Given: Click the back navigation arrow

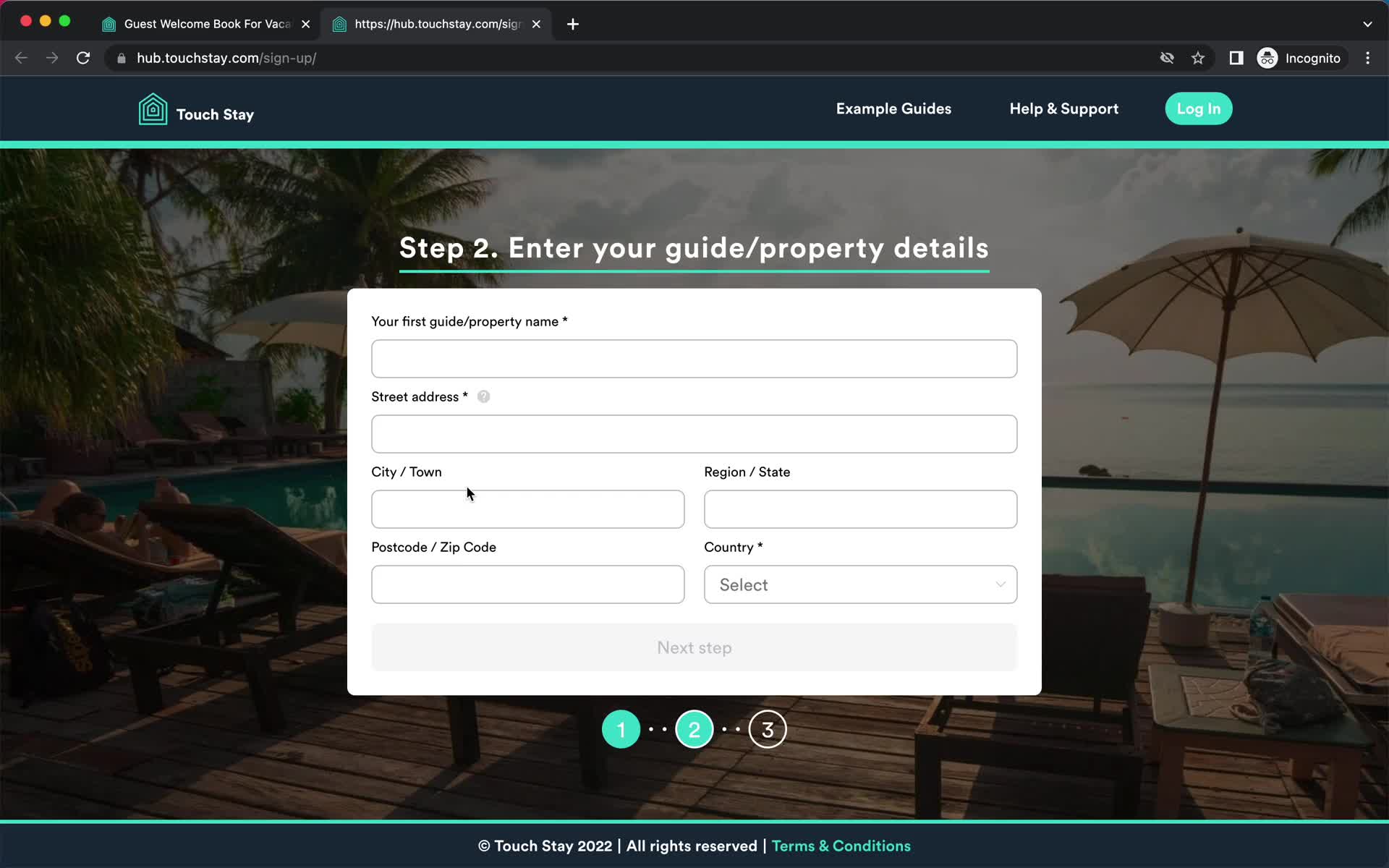Looking at the screenshot, I should pyautogui.click(x=21, y=58).
